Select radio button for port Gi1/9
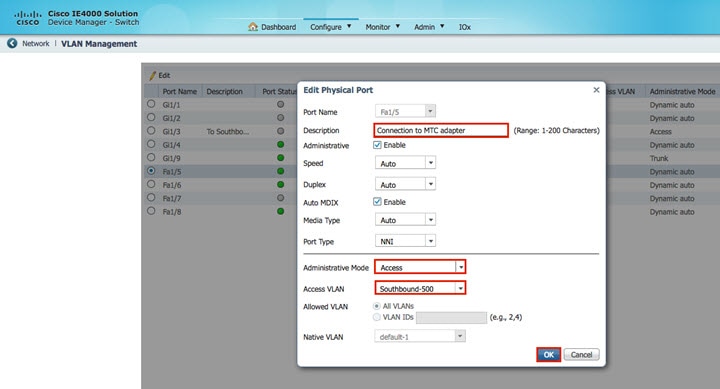Viewport: 720px width, 389px height. 151,157
